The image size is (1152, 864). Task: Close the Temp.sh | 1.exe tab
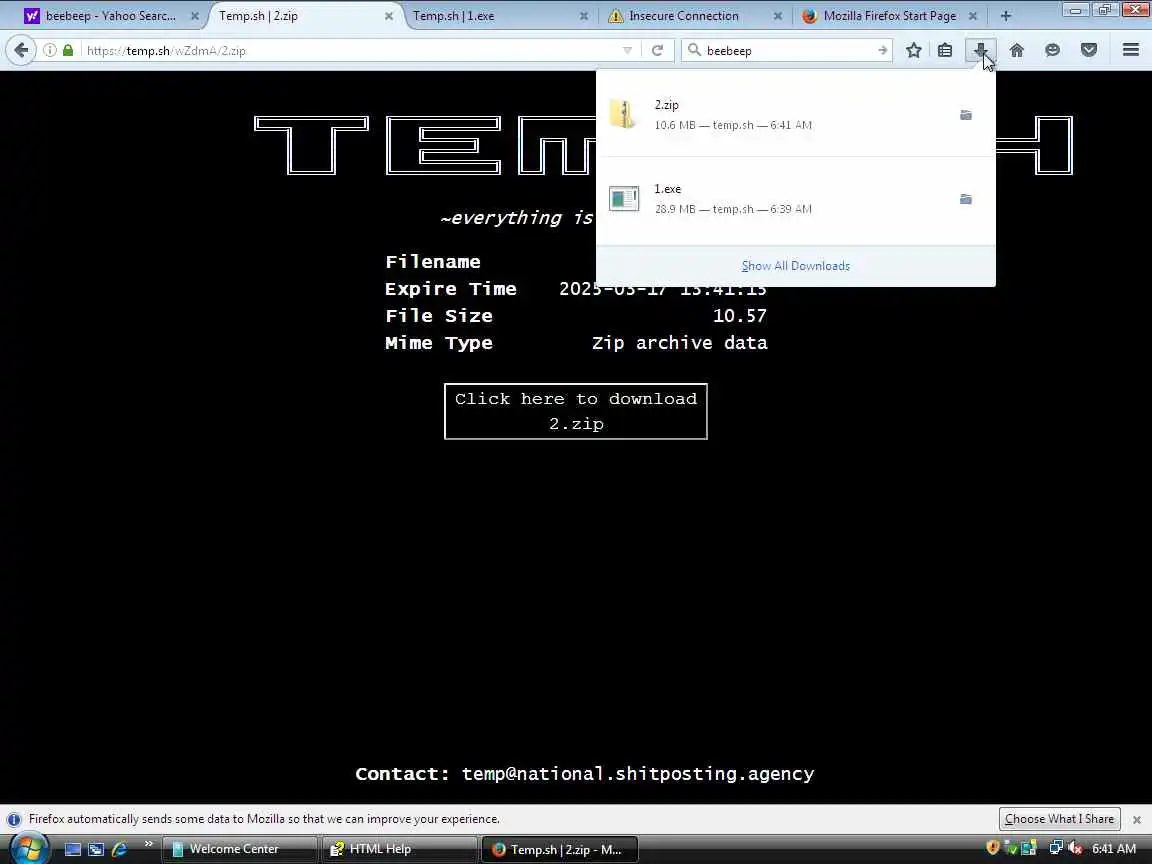point(583,15)
